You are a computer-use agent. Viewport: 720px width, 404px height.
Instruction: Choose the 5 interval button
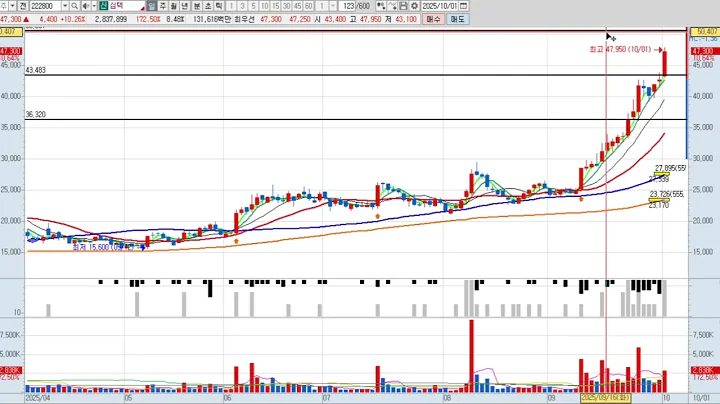(253, 6)
